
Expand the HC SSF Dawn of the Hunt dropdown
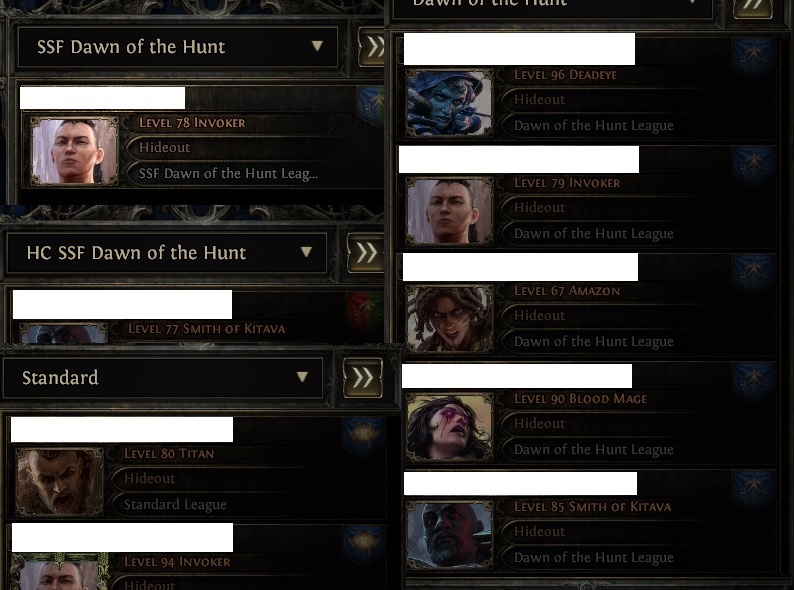pos(167,252)
